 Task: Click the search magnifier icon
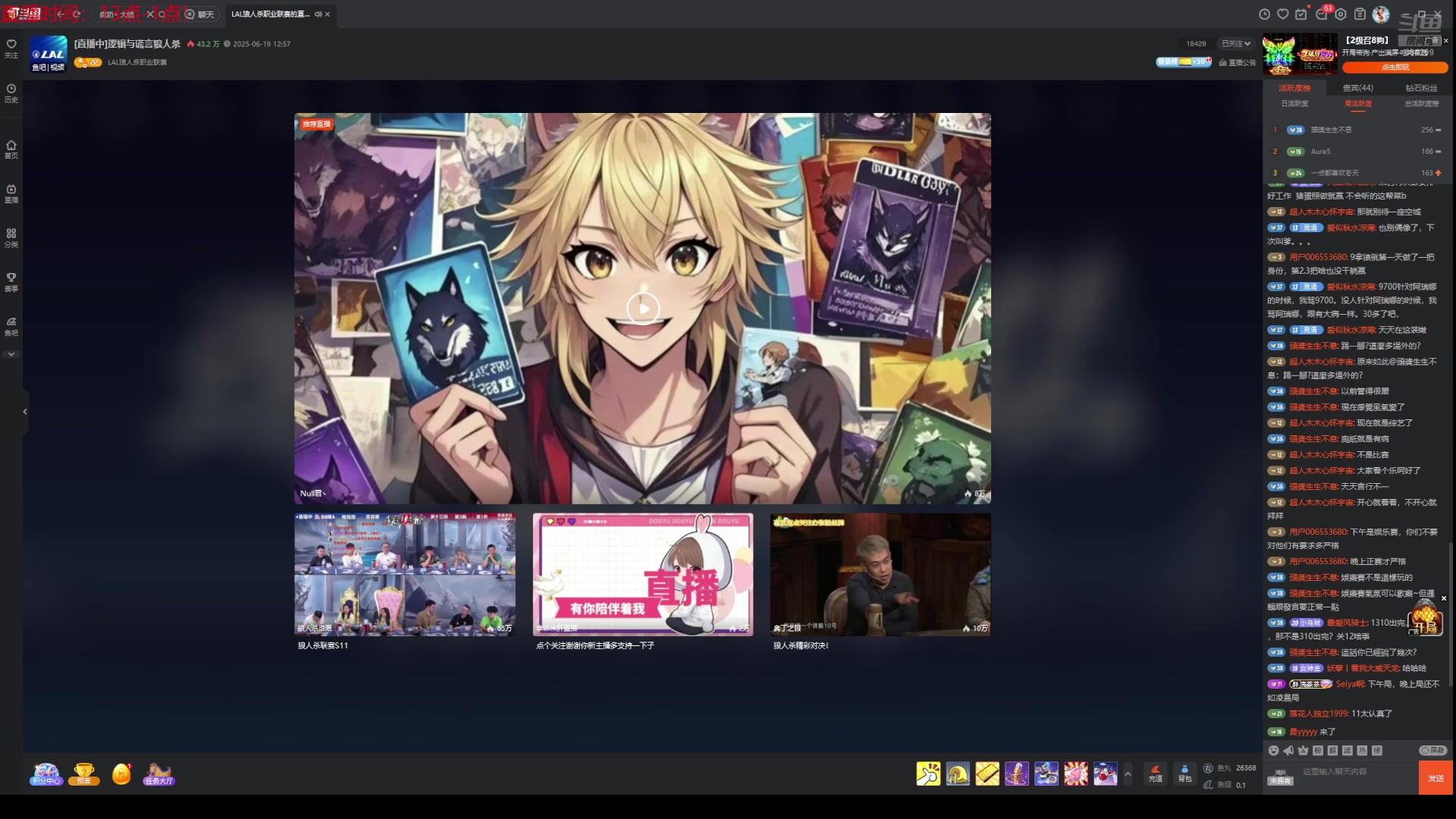162,14
